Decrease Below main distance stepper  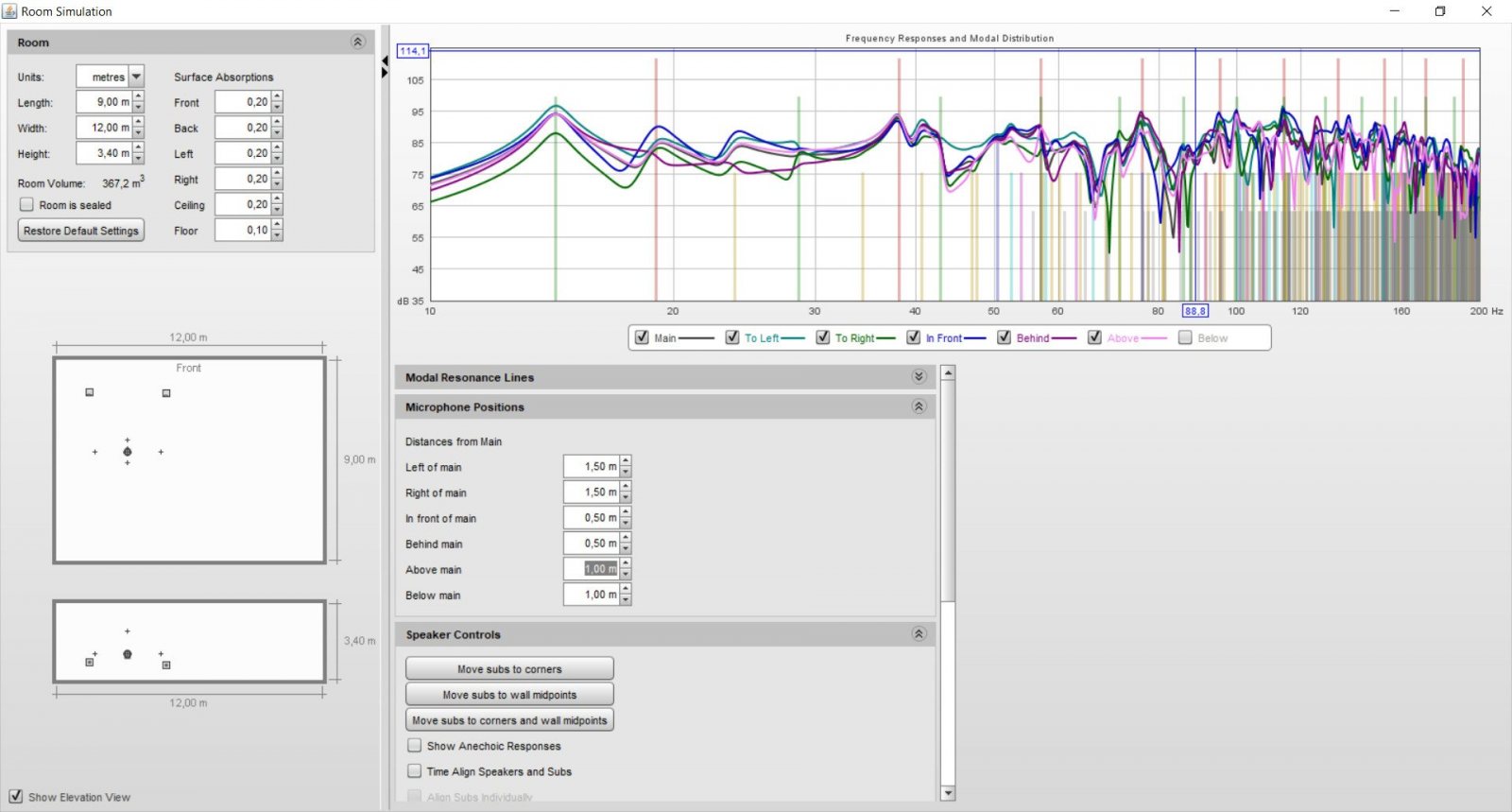tap(626, 599)
